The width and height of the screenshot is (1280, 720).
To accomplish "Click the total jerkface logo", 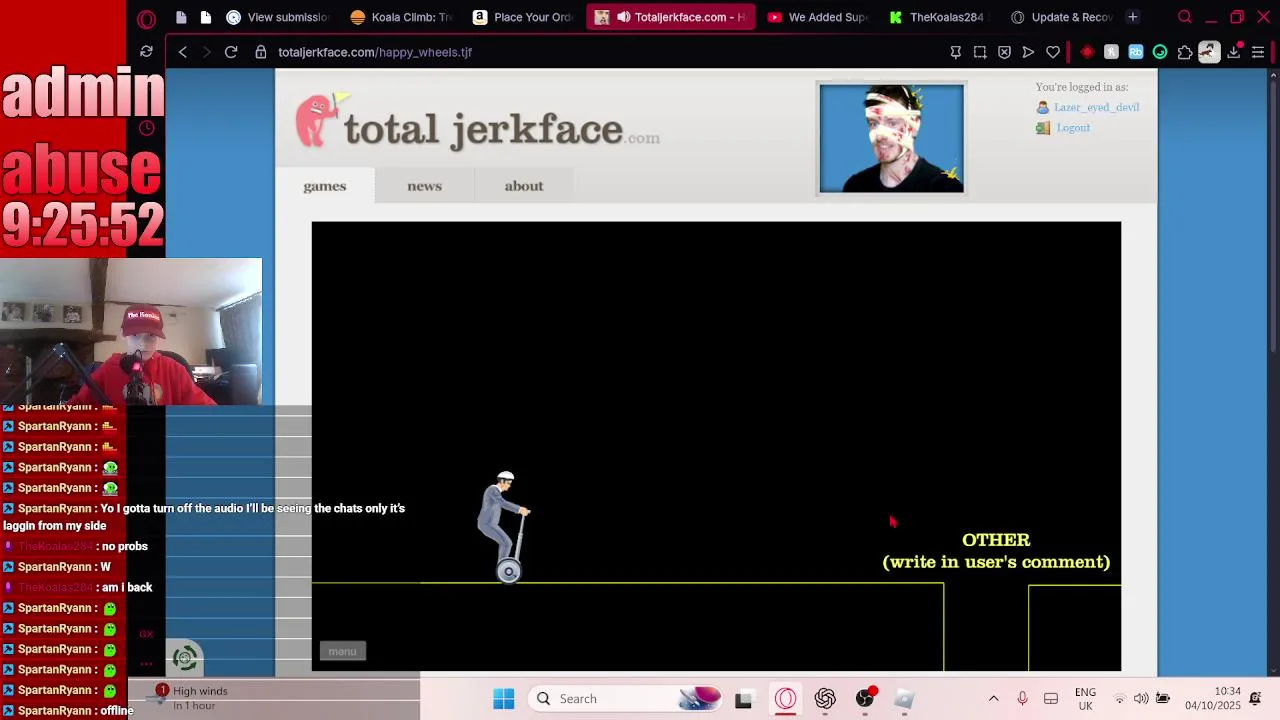I will [x=477, y=123].
